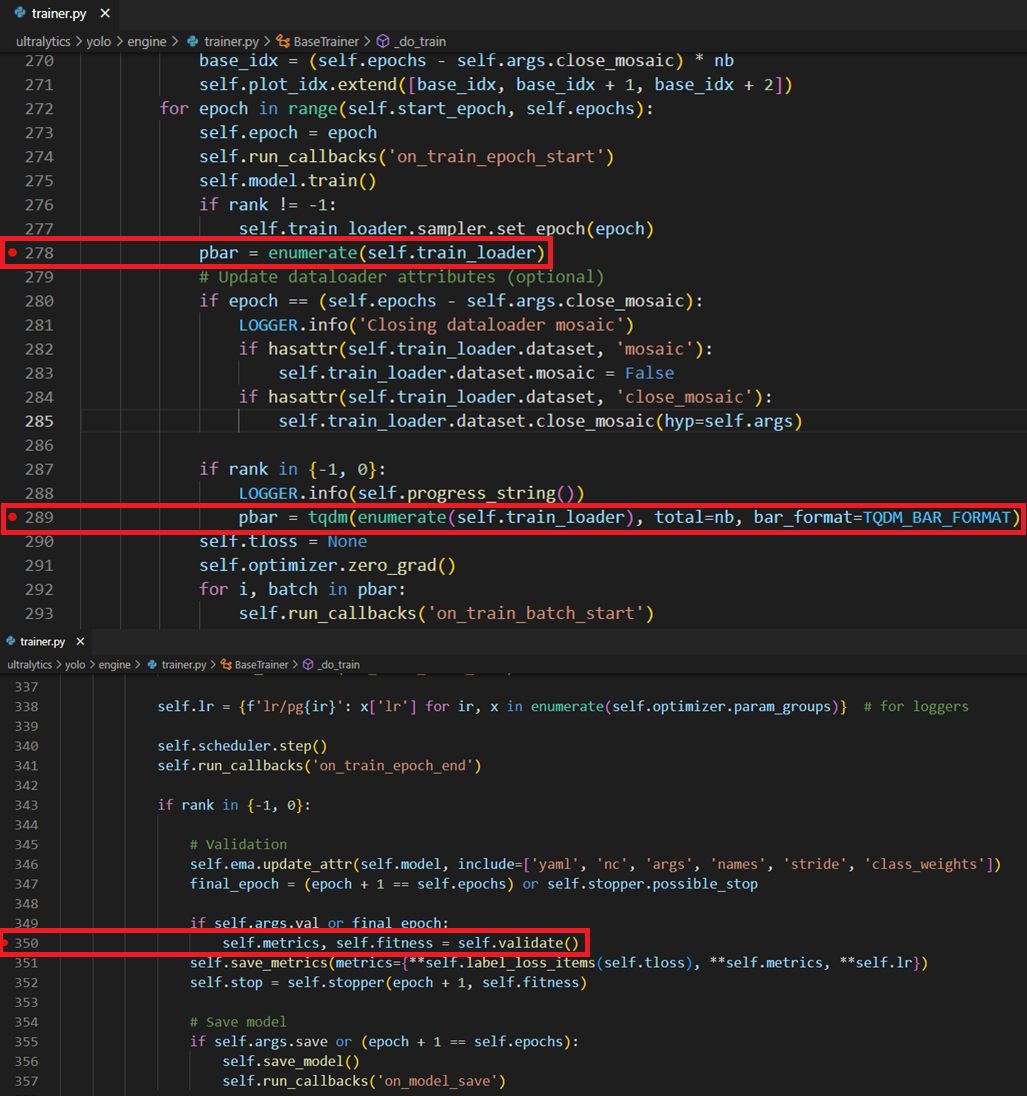Click 'False' value on line 283

(649, 373)
